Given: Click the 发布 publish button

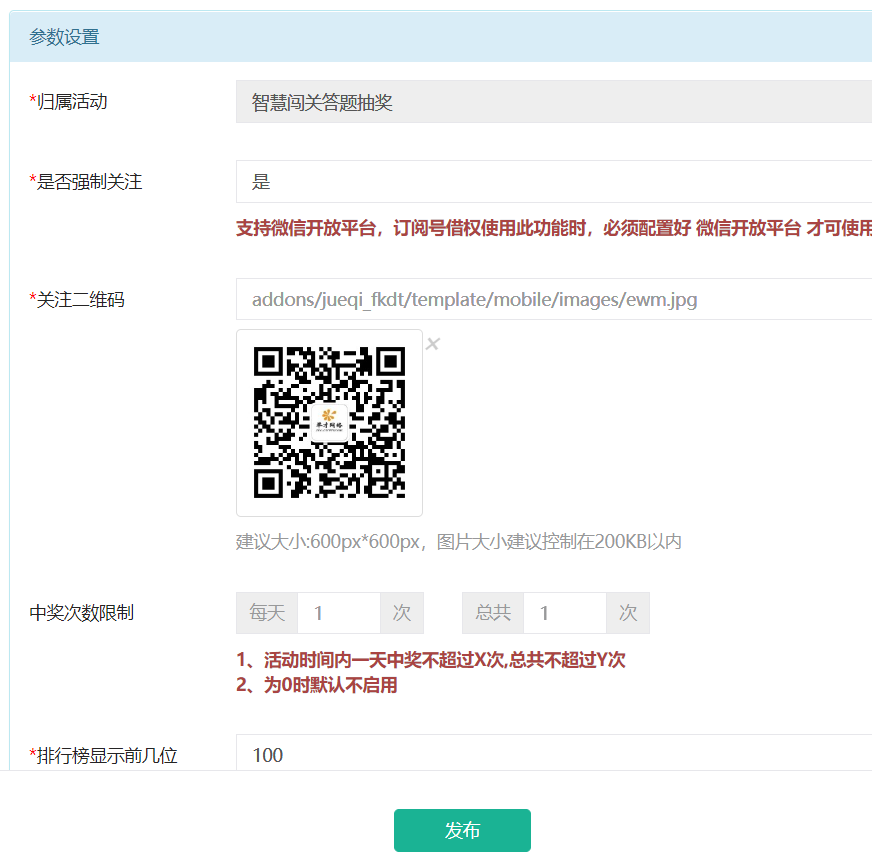Looking at the screenshot, I should 462,830.
